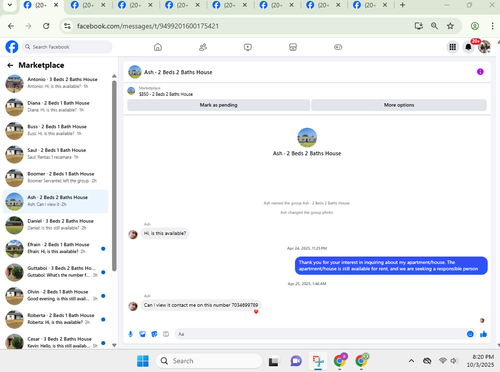Open the volume icon in system tray
Viewport: 500px width, 372px height.
click(453, 361)
